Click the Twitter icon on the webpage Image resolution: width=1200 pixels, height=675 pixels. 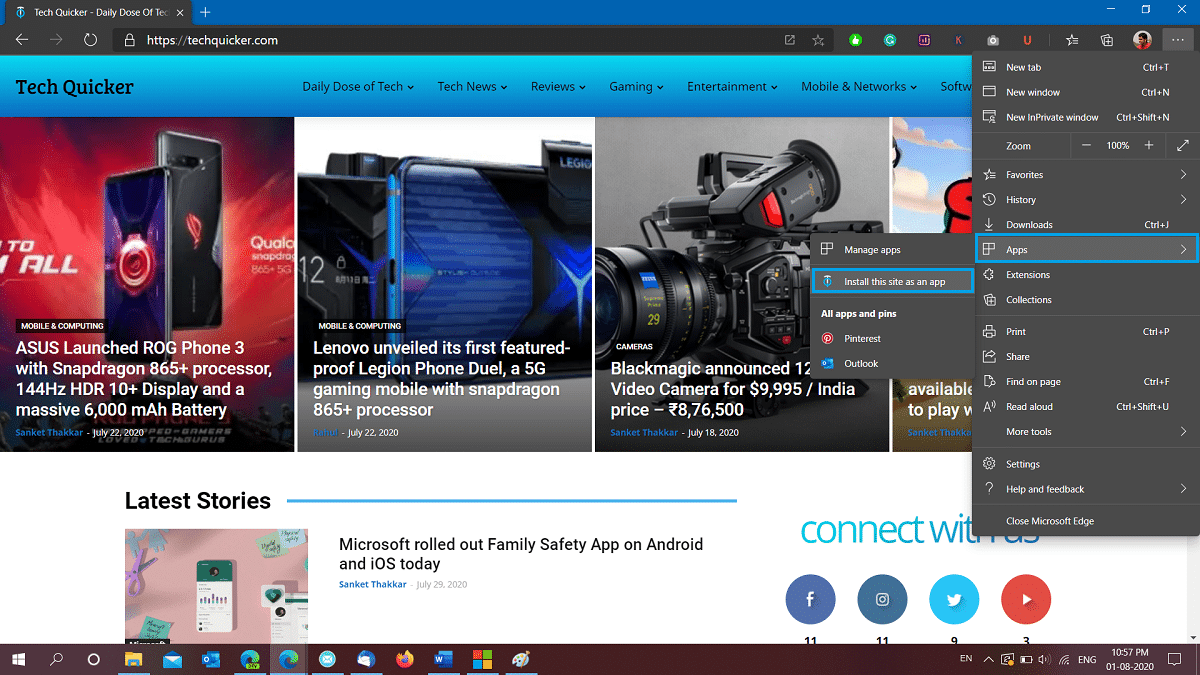point(954,599)
